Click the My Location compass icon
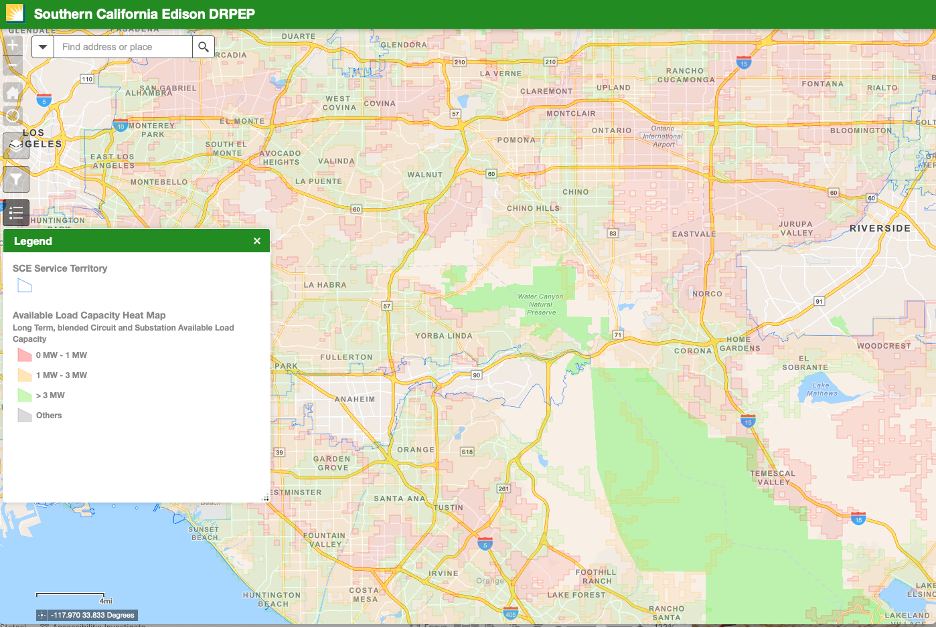The image size is (936, 628). click(13, 117)
